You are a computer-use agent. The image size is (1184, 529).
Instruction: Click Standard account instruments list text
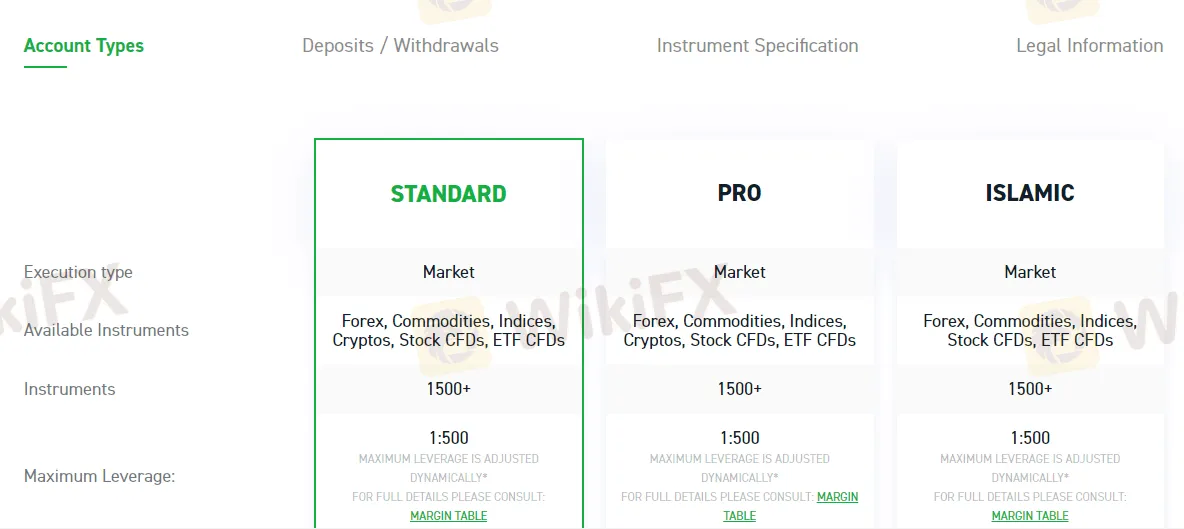click(x=449, y=331)
